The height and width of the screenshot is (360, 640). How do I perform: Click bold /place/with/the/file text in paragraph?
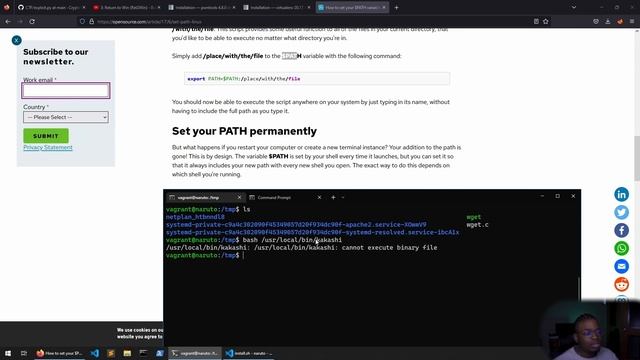pos(233,56)
